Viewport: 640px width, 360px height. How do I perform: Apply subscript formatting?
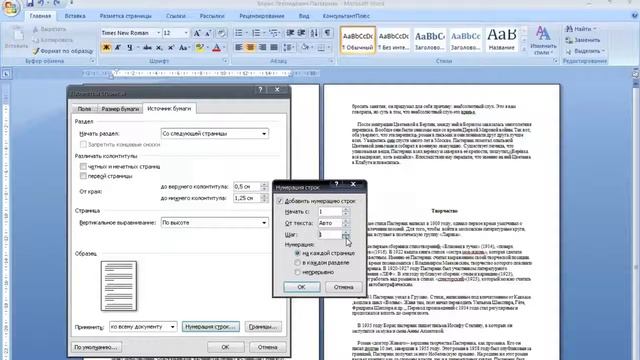(x=159, y=48)
